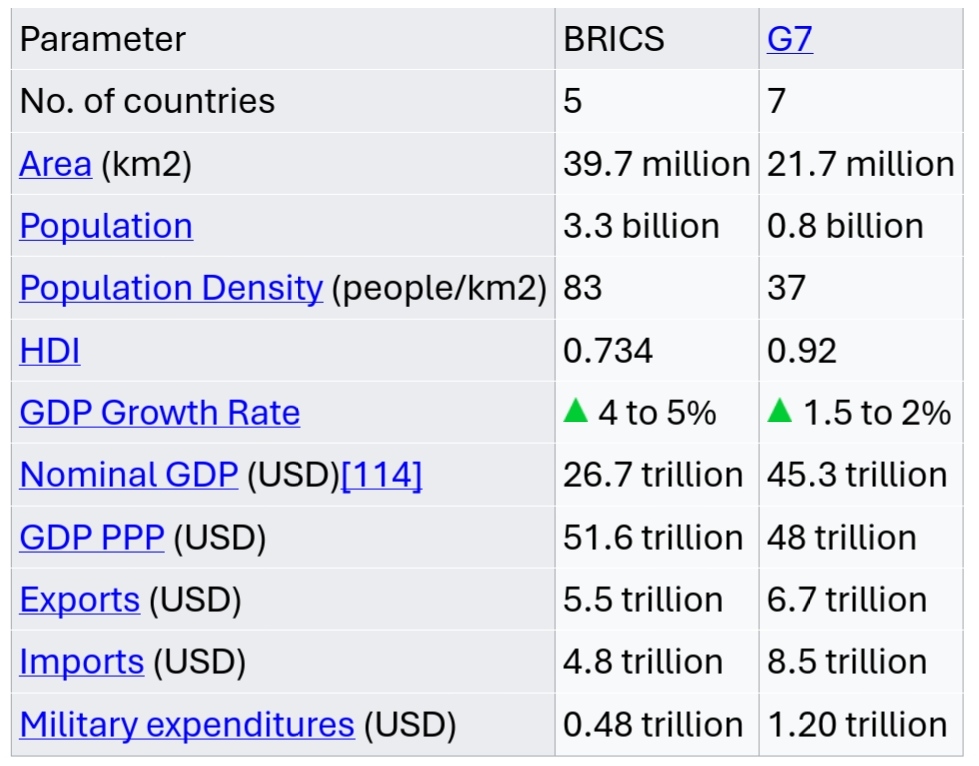This screenshot has width=979, height=766.
Task: Click the [114] citation reference
Action: coord(381,475)
